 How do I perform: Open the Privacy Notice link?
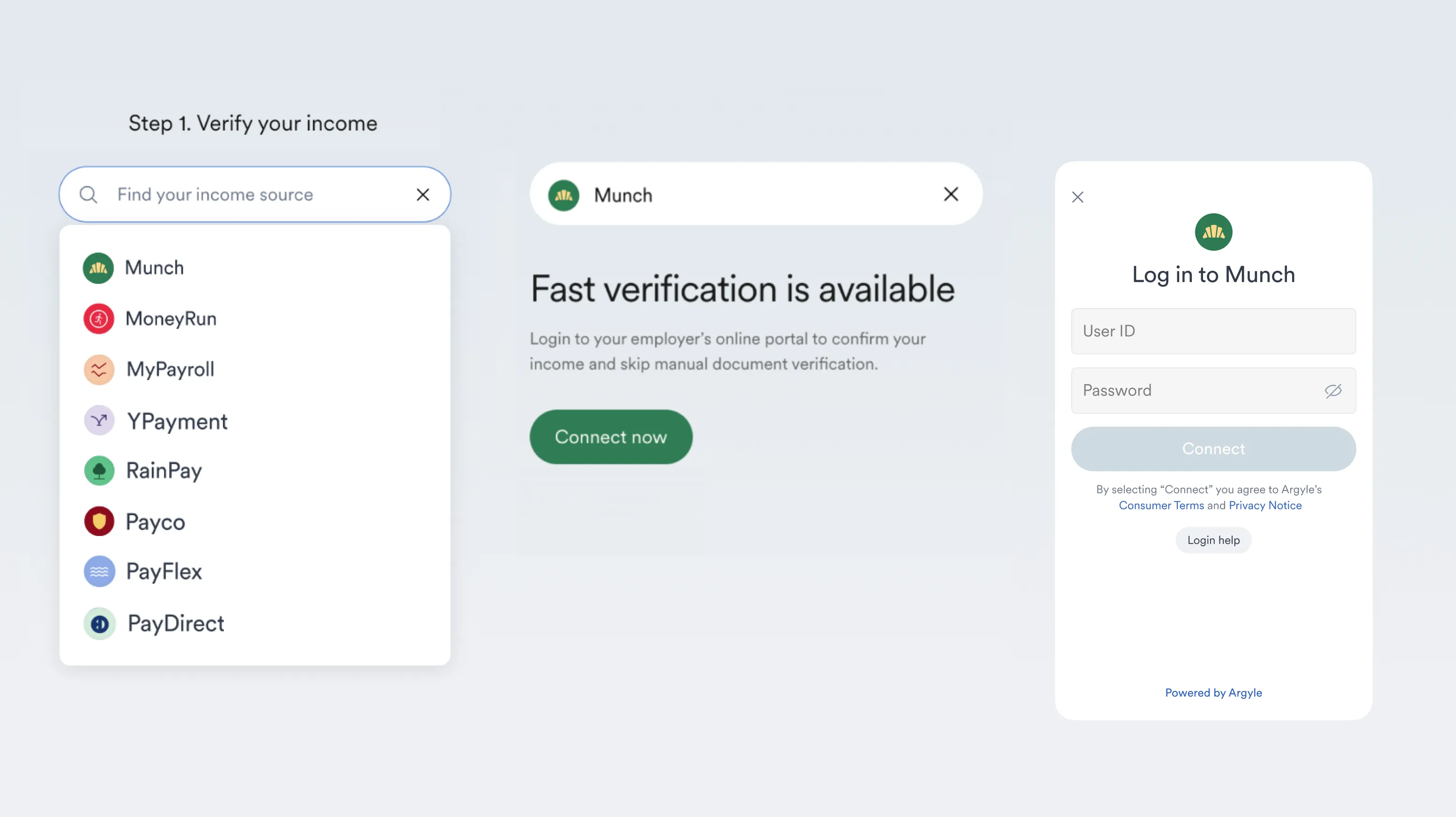1265,505
